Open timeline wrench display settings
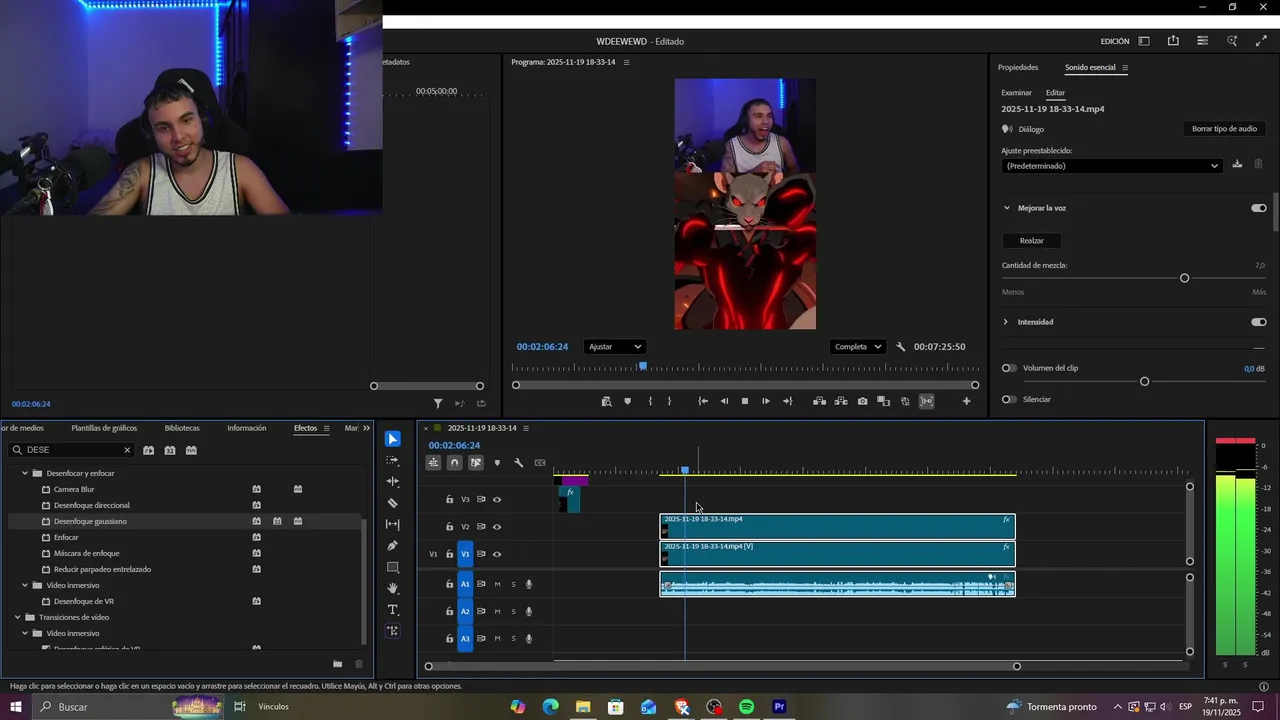 point(518,463)
